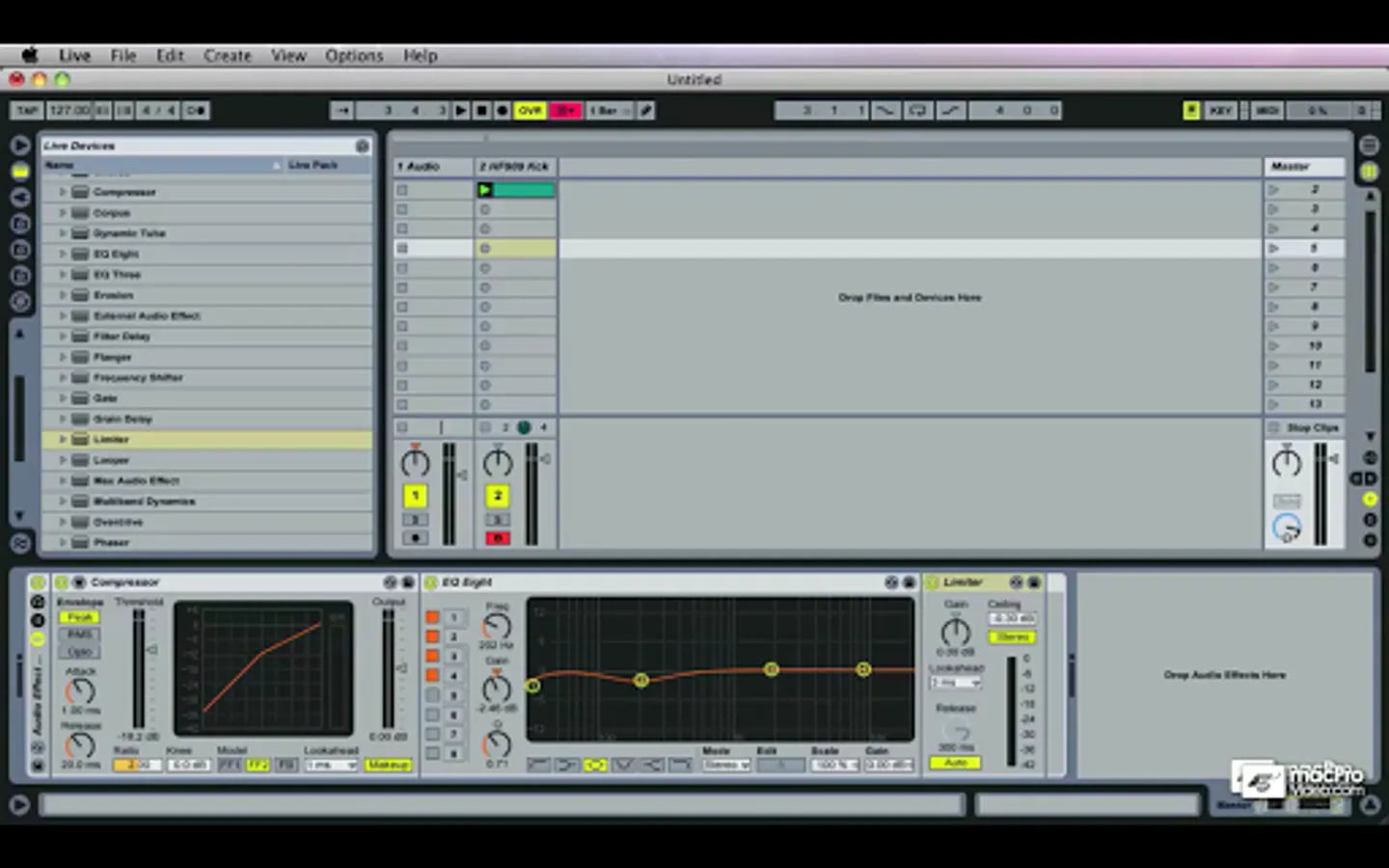The image size is (1389, 868).
Task: Toggle the Draw Mode pencil icon
Action: click(x=646, y=111)
